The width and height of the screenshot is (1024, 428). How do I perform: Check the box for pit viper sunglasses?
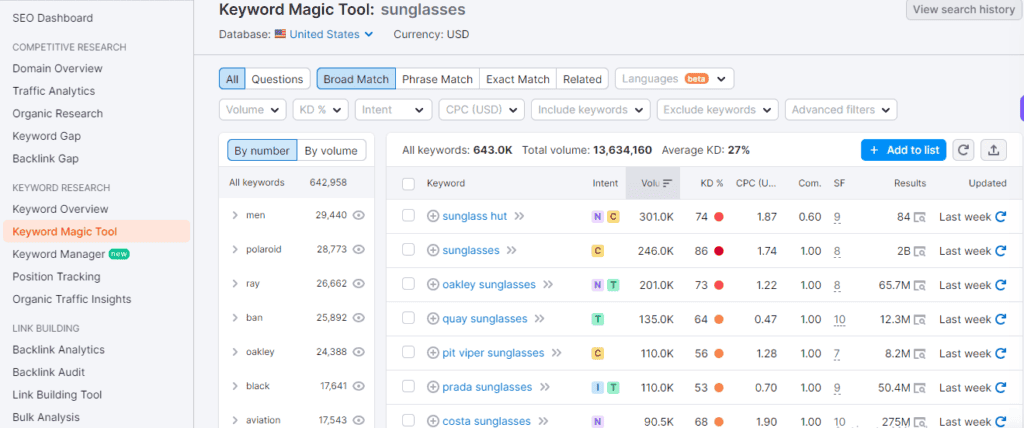(408, 352)
